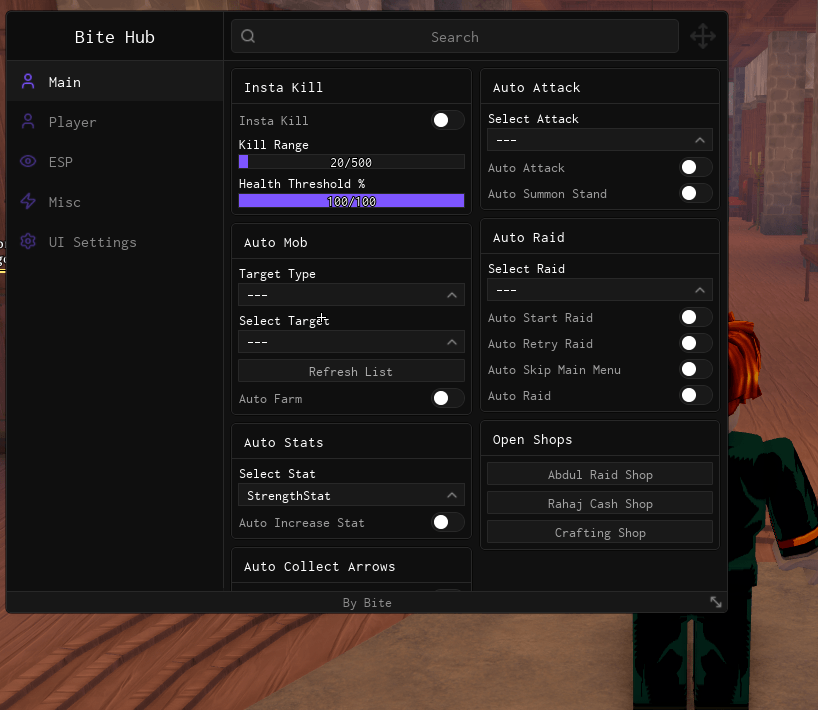Open the UI Settings tab

tap(115, 242)
